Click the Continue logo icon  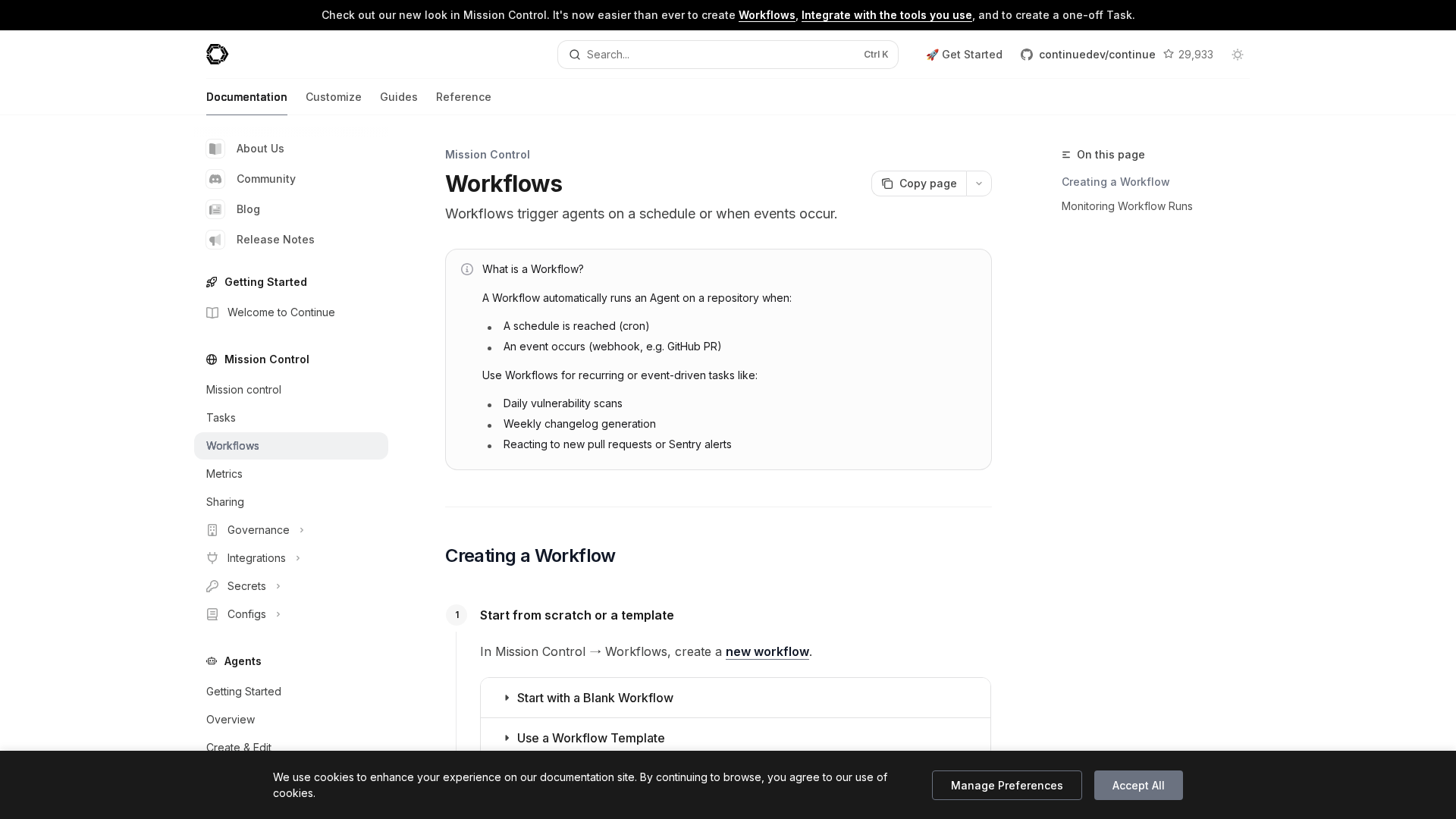tap(217, 54)
